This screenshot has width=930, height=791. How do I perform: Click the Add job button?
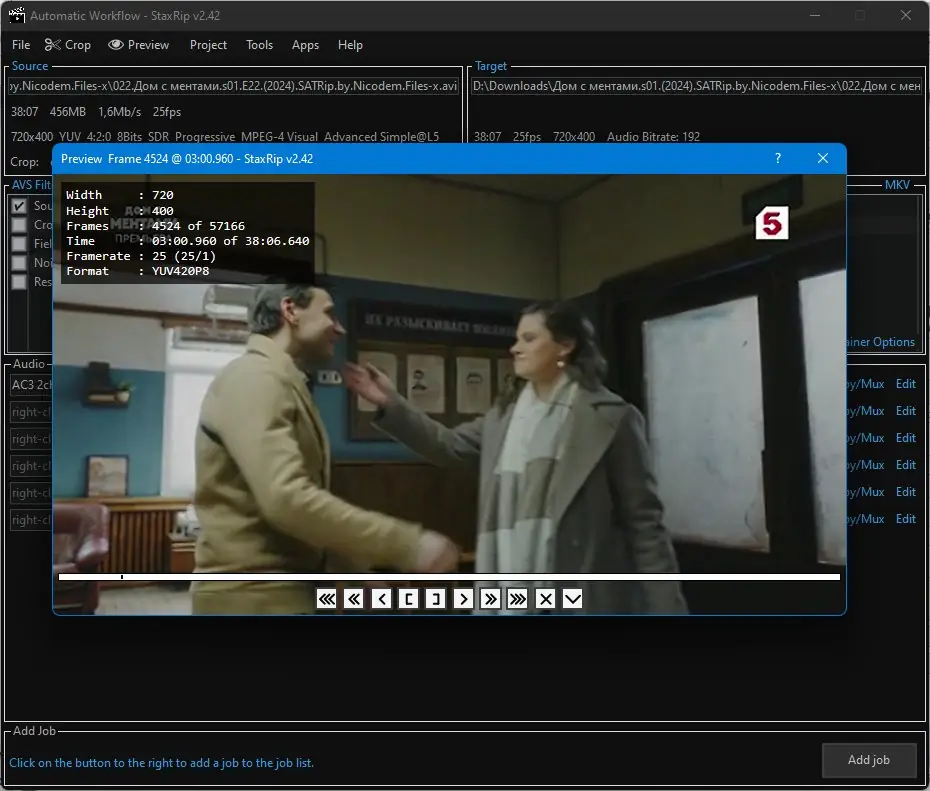tap(868, 760)
